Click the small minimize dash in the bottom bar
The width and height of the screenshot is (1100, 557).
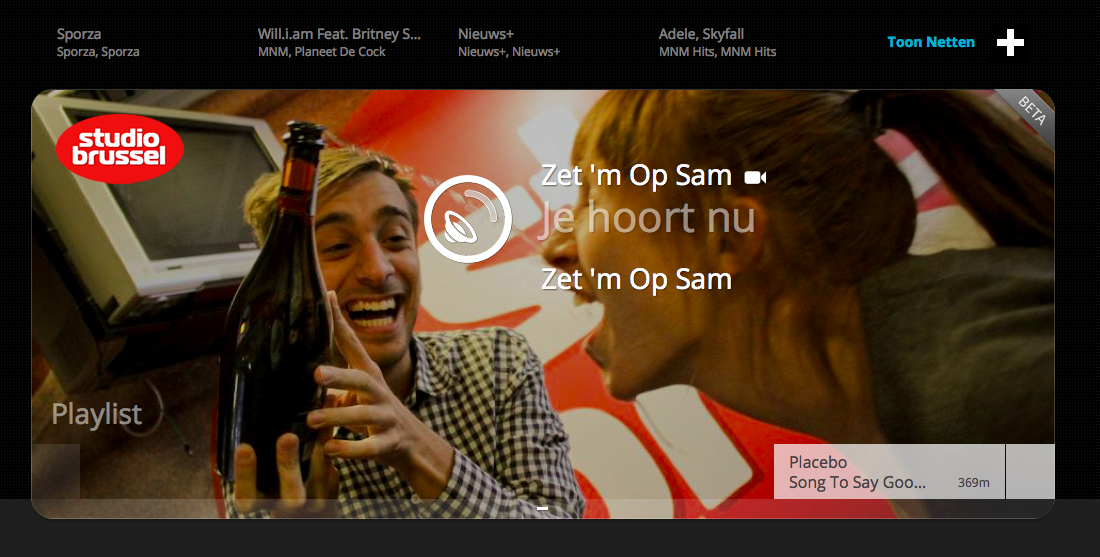[542, 508]
